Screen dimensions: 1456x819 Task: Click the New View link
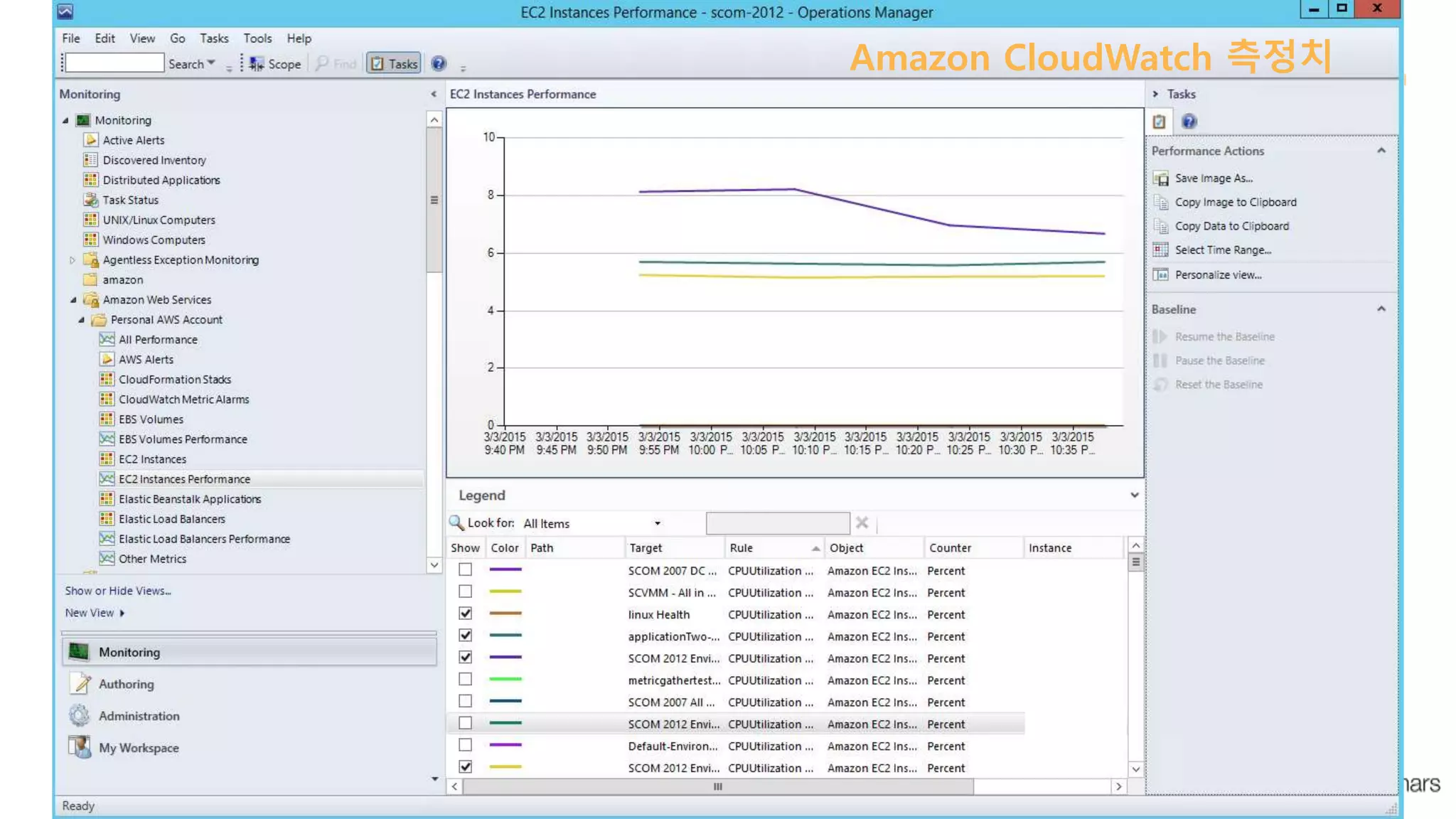[x=90, y=613]
